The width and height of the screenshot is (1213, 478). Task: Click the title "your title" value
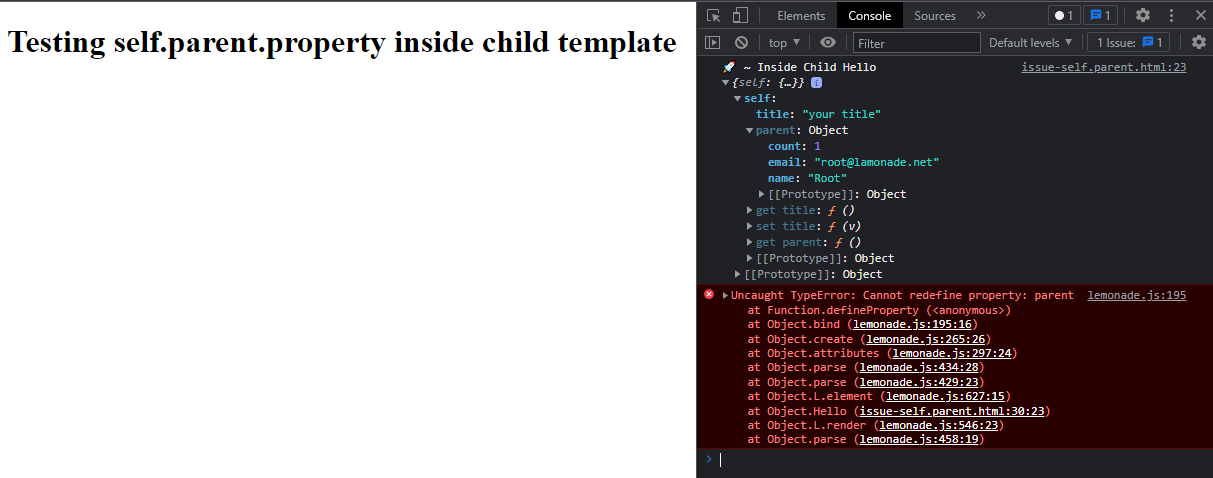click(841, 114)
